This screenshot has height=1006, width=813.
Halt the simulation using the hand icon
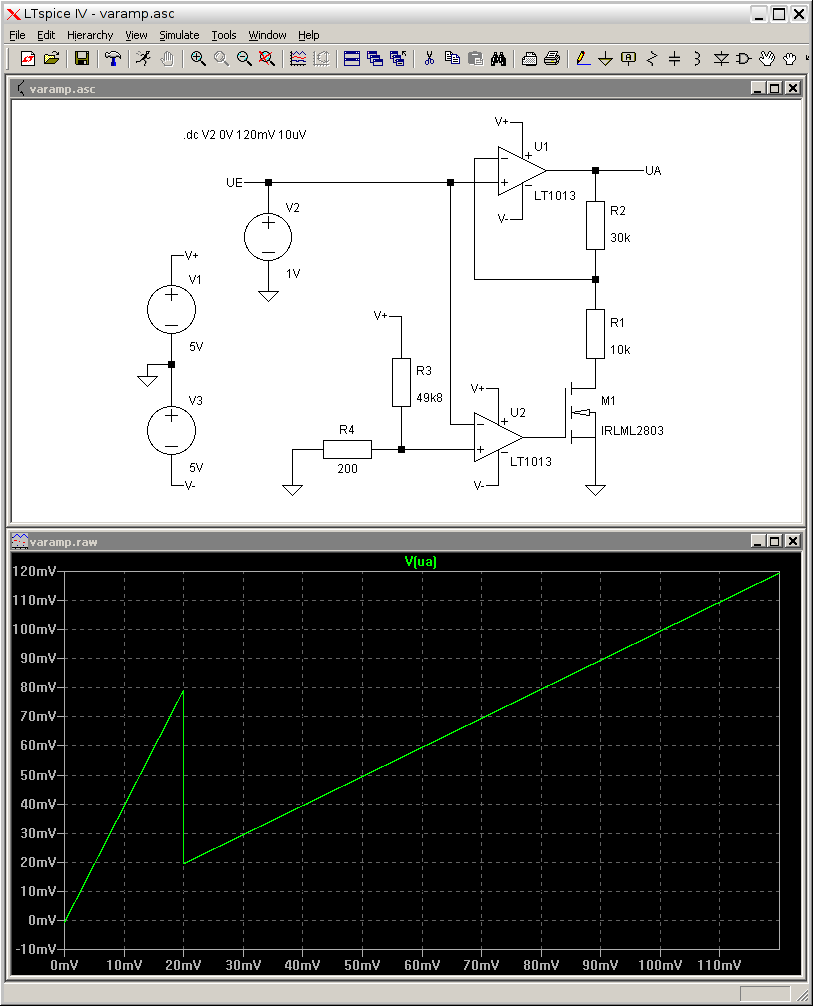point(167,58)
